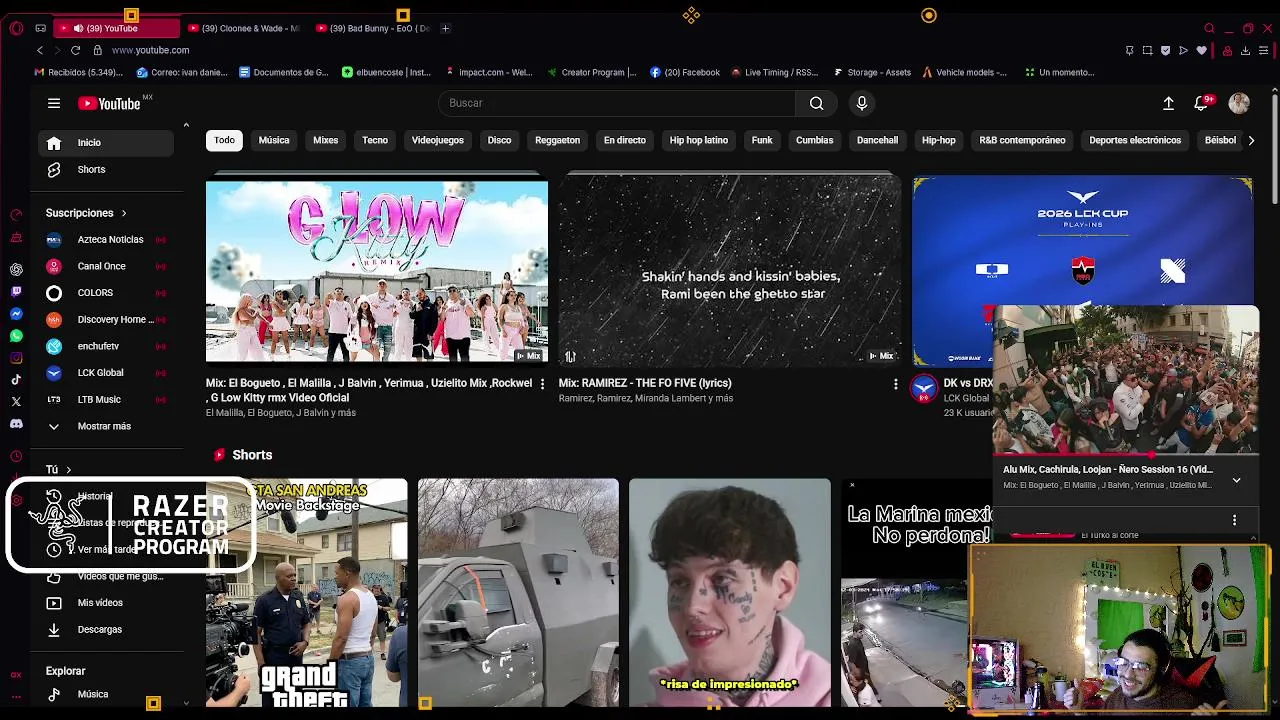Select the Cumbias filter chip

(x=814, y=140)
